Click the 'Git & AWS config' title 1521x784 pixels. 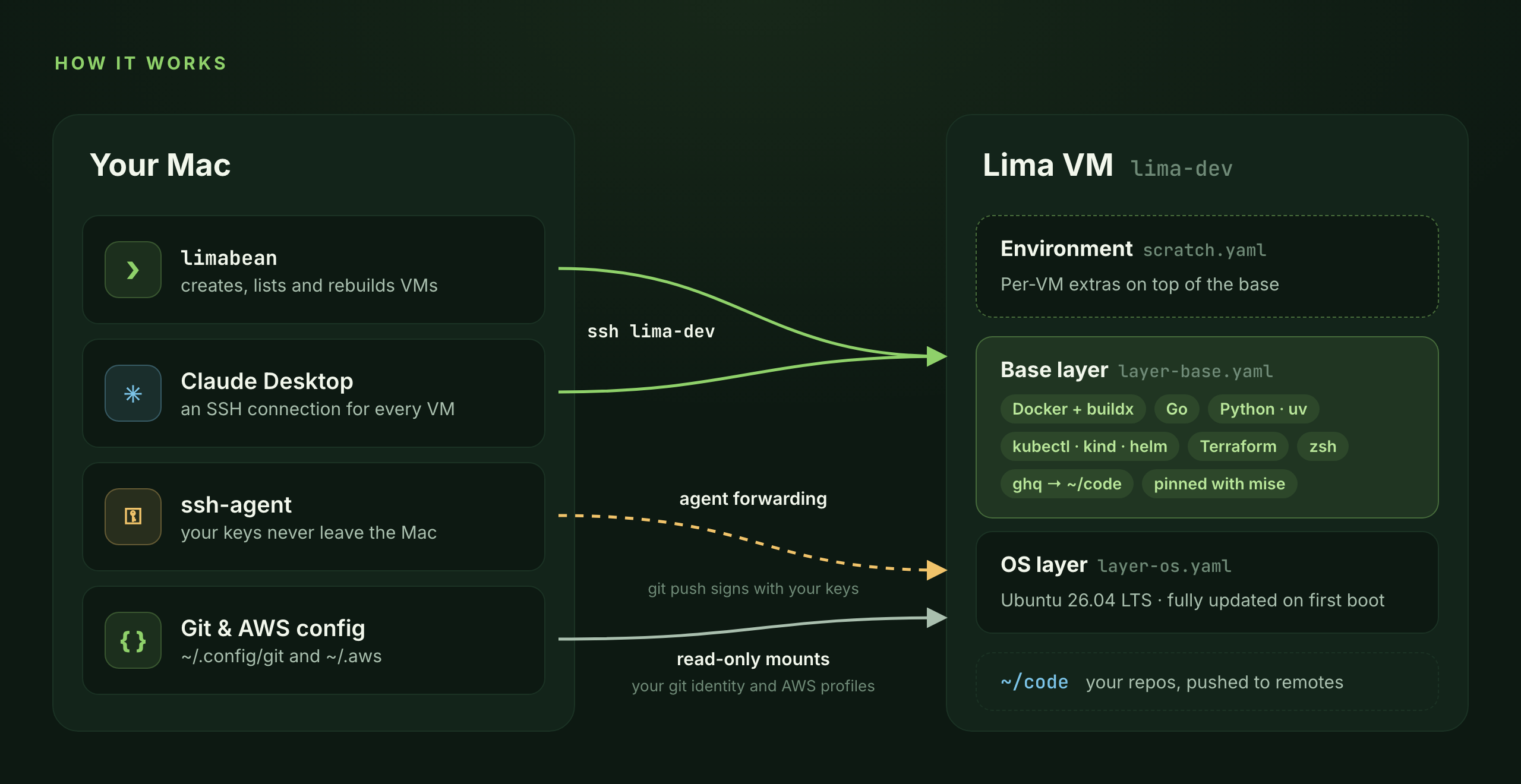click(273, 628)
